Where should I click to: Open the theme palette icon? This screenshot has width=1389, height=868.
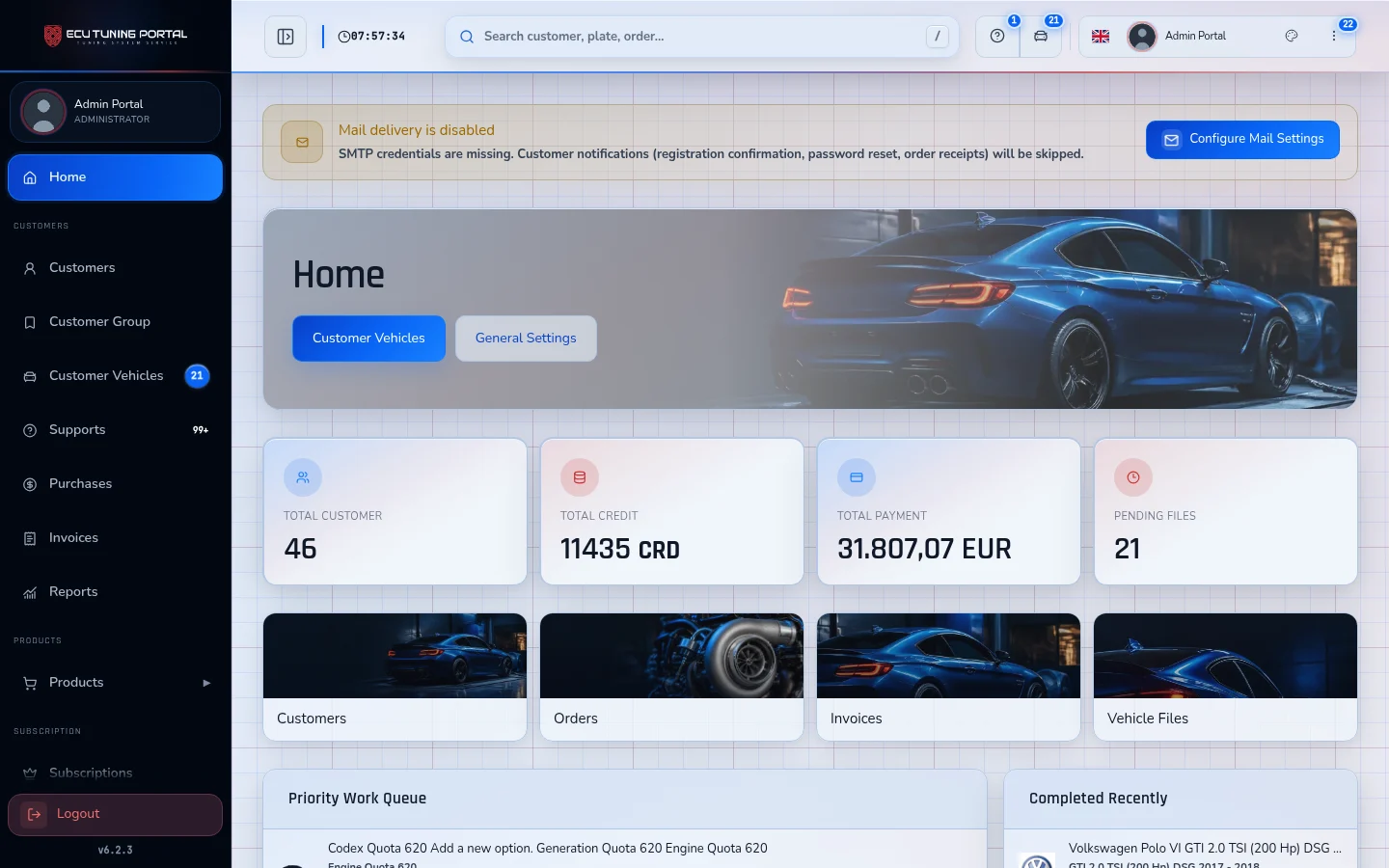[1292, 36]
